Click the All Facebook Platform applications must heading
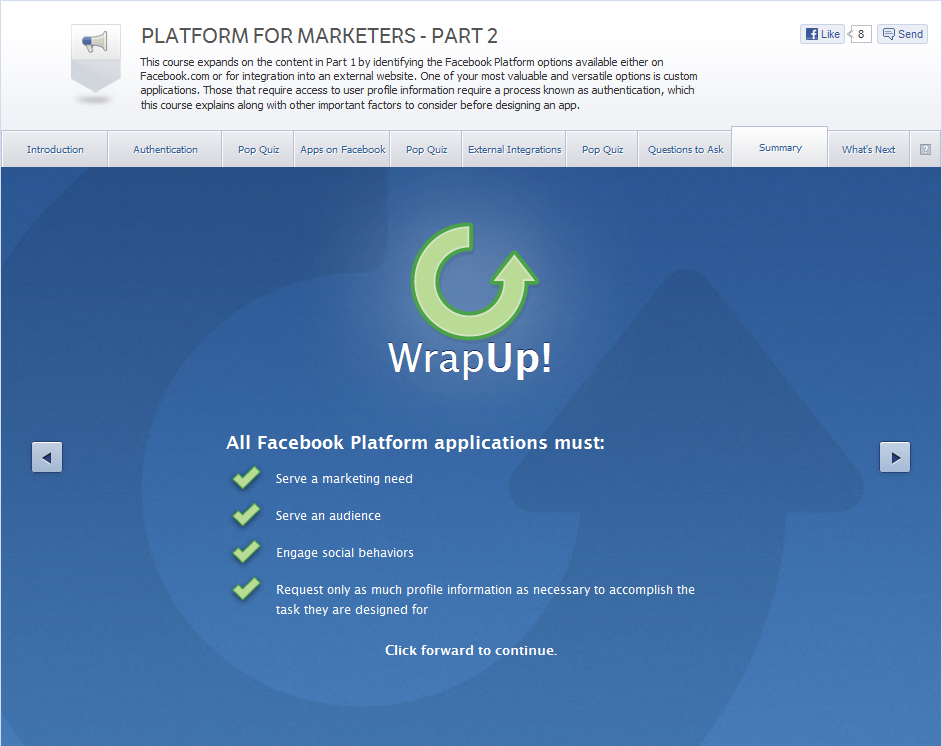The width and height of the screenshot is (942, 746). click(x=415, y=443)
